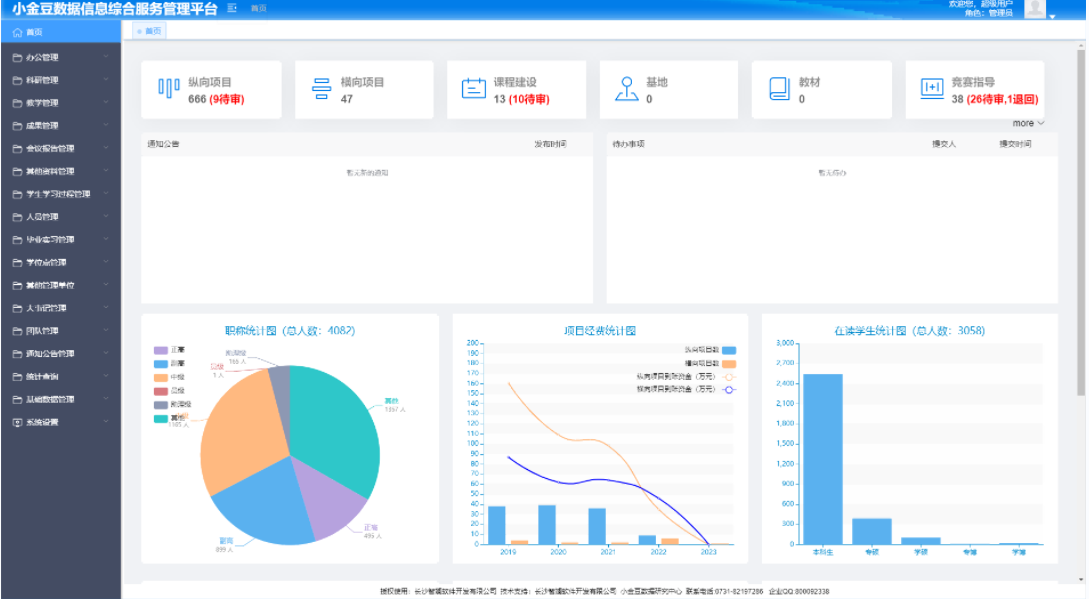Click the 竞赛指导 scoreboard icon

(x=932, y=89)
